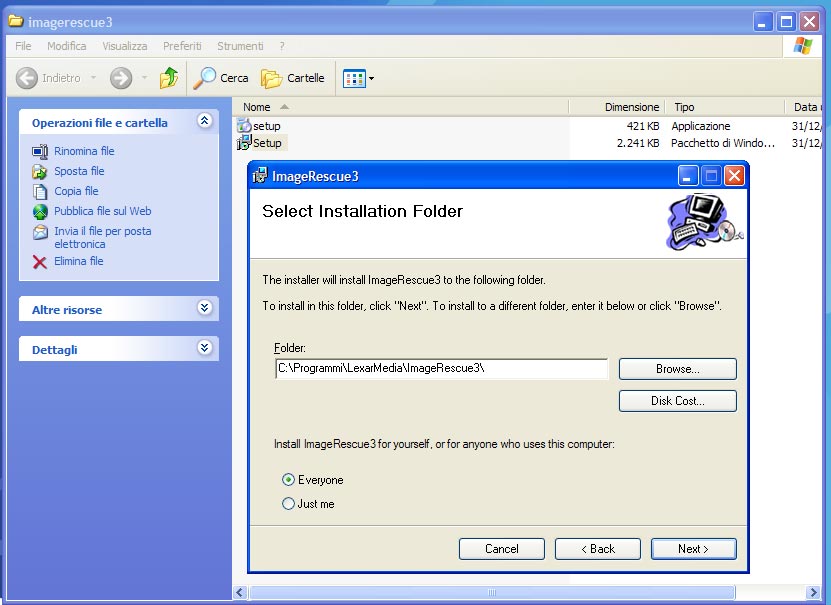Viewport: 831px width, 605px height.
Task: Click the Next button in installer
Action: point(693,549)
